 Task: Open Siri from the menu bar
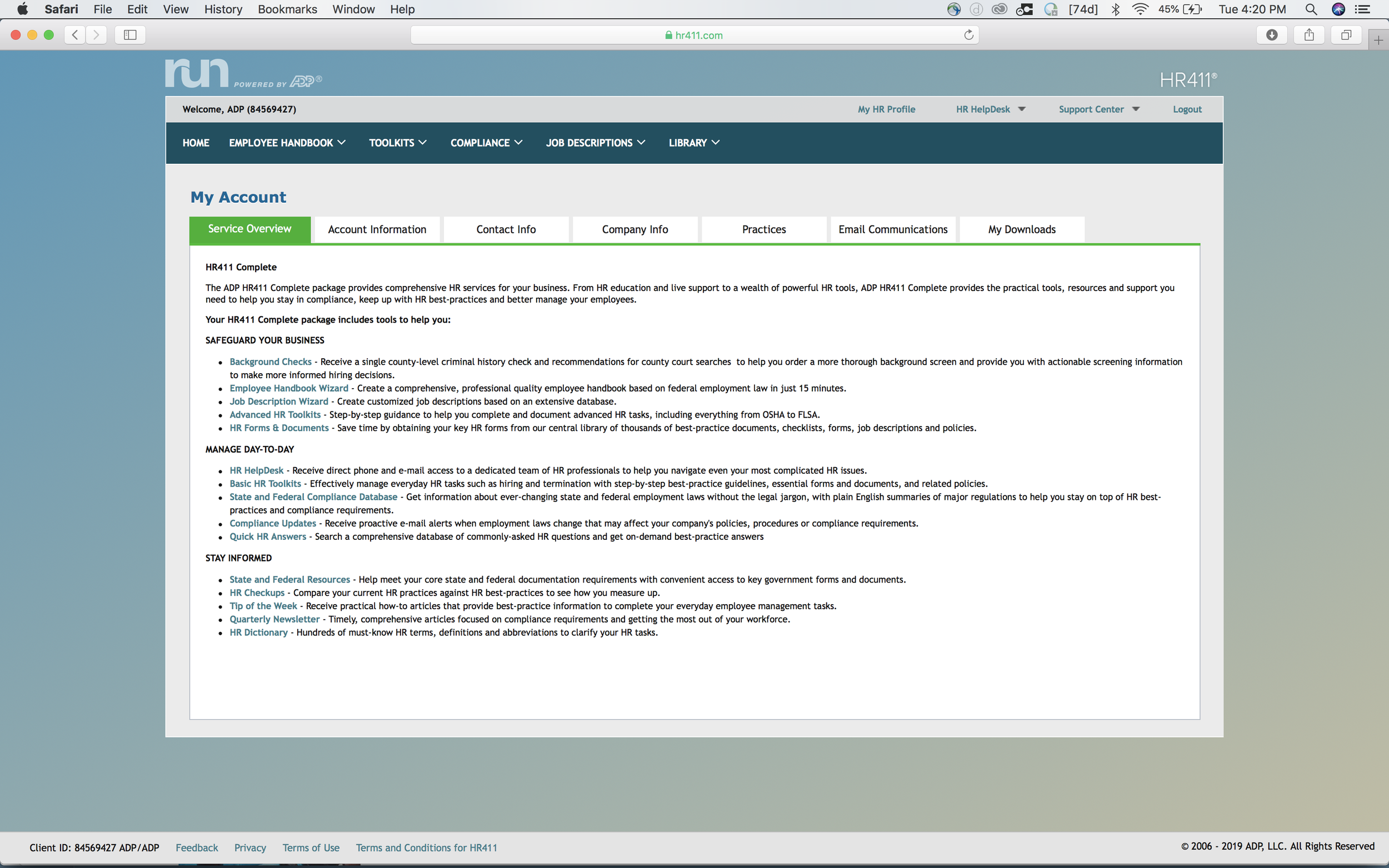pyautogui.click(x=1338, y=9)
